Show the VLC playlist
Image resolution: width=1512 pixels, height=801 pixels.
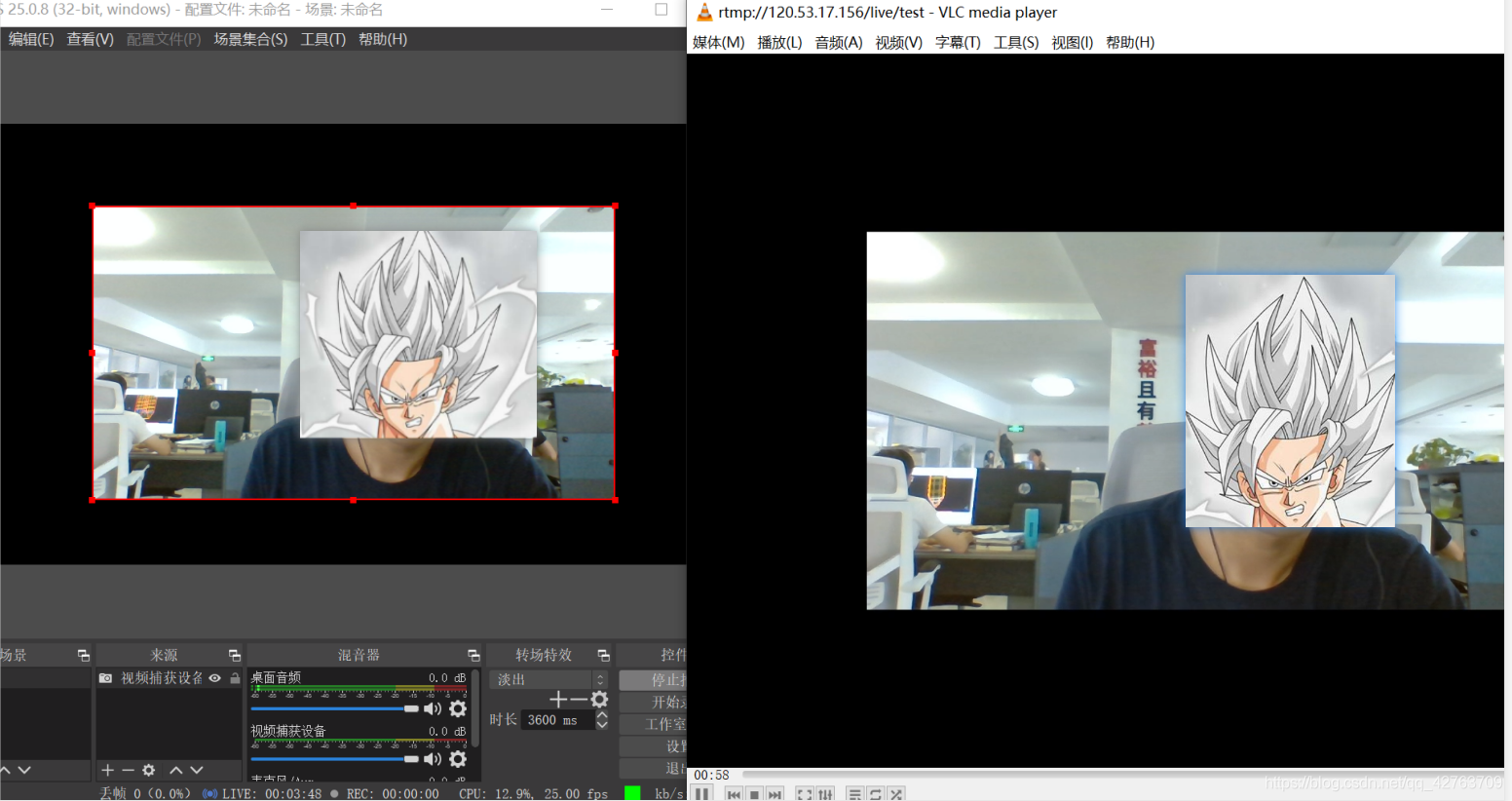[x=854, y=794]
